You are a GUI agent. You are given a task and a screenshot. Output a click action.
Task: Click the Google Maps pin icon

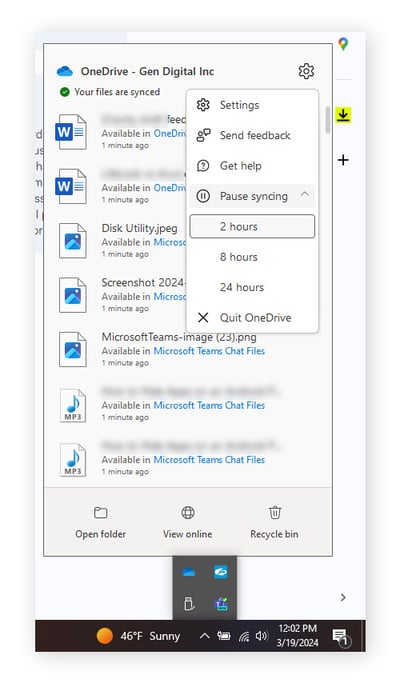(x=343, y=44)
